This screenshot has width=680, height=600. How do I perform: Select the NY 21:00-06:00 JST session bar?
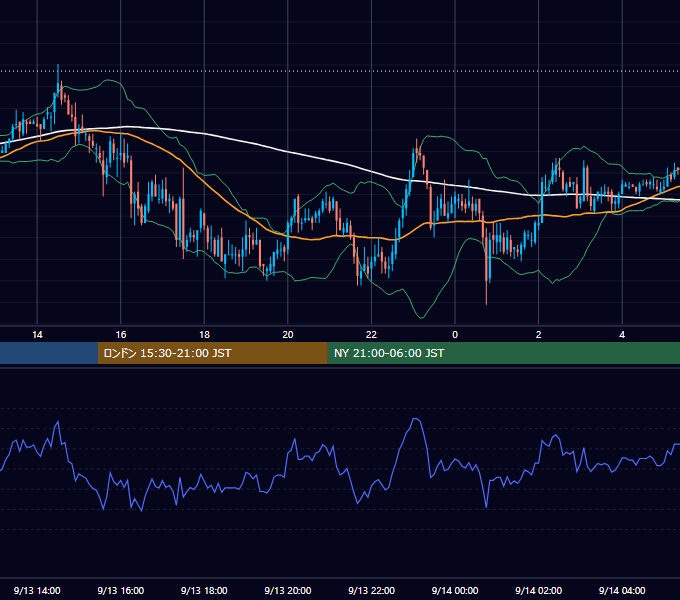(503, 353)
